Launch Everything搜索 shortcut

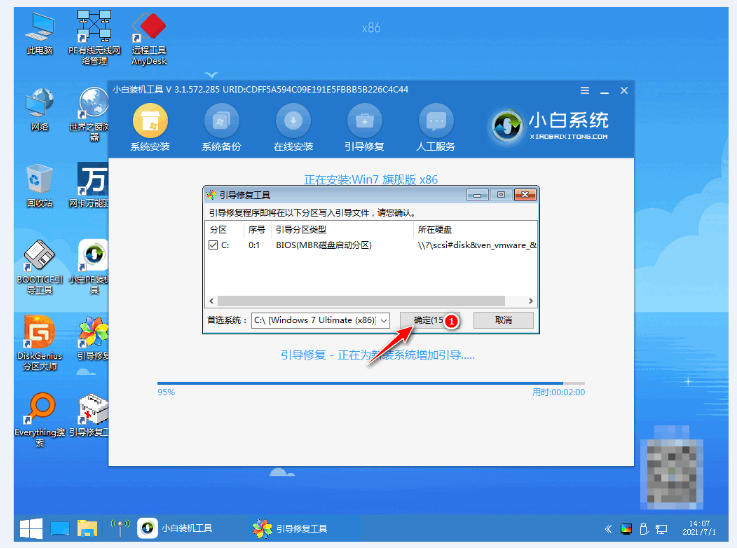pos(39,419)
